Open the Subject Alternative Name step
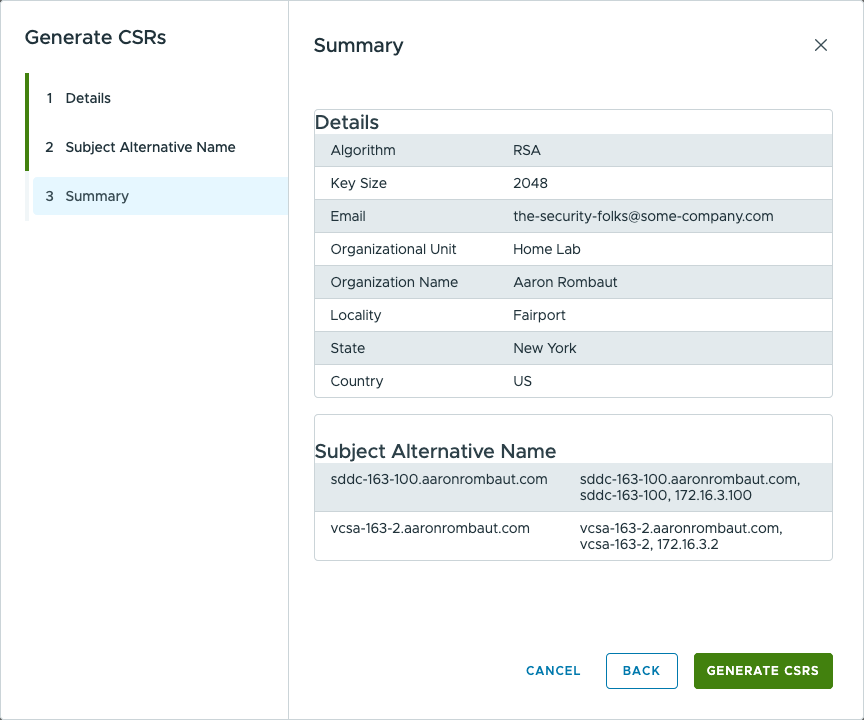864x720 pixels. point(150,147)
